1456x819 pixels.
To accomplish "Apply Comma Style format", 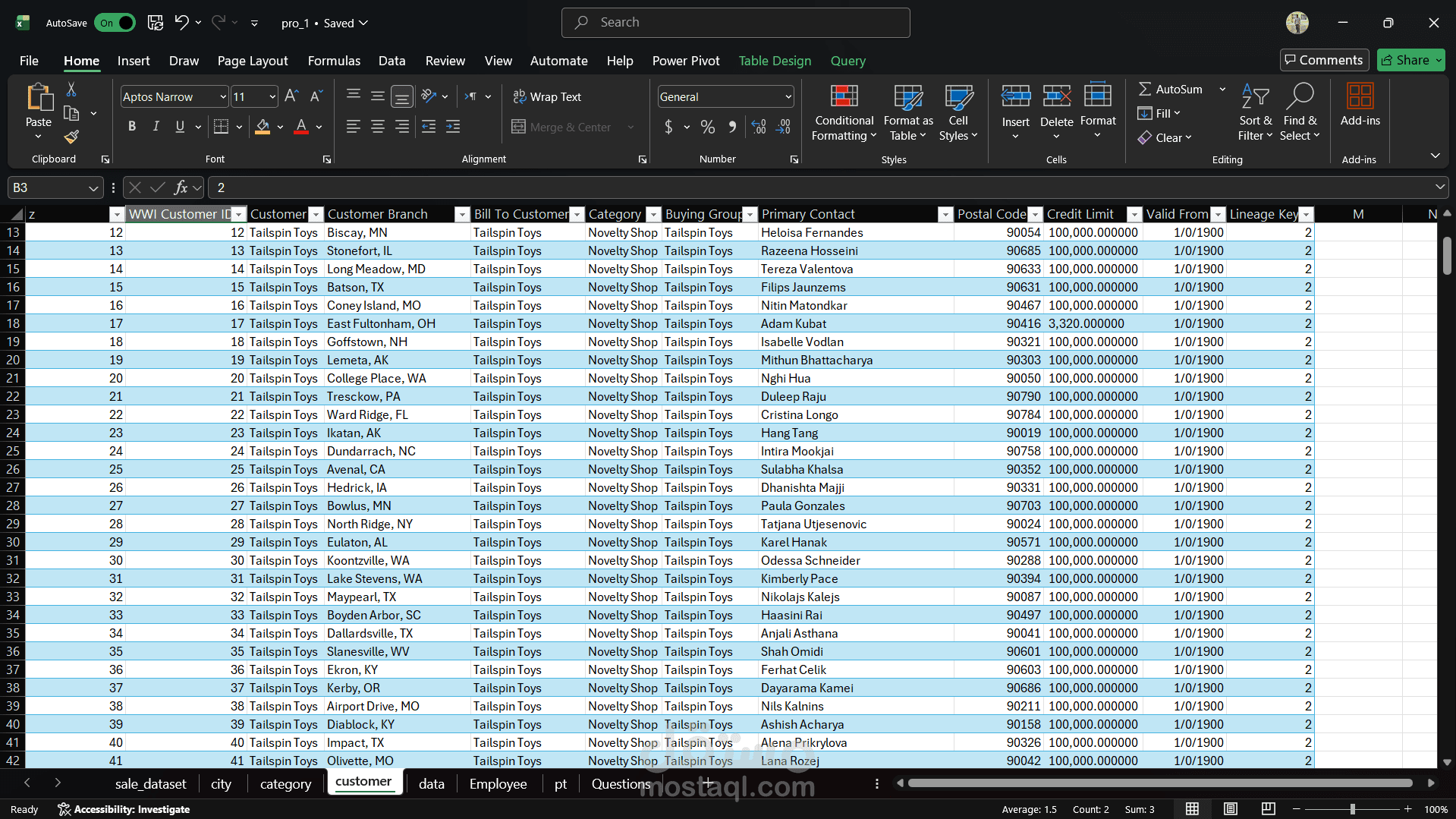I will click(732, 127).
